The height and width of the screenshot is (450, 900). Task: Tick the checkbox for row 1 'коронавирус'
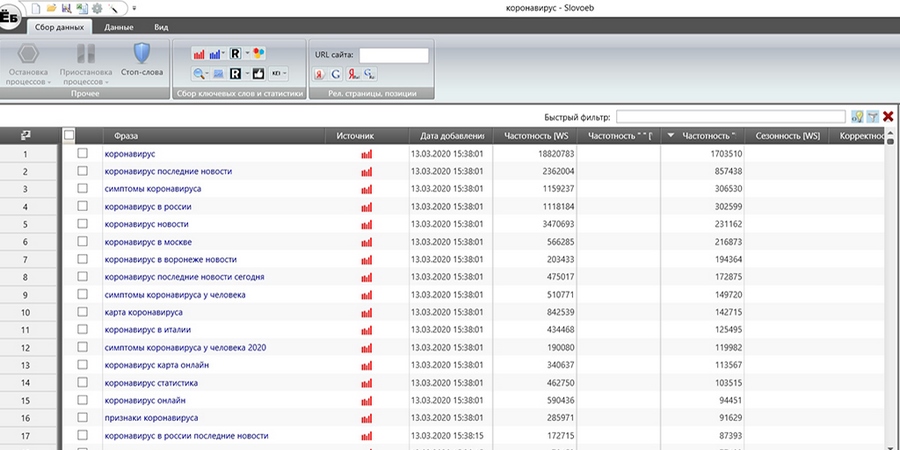(83, 154)
